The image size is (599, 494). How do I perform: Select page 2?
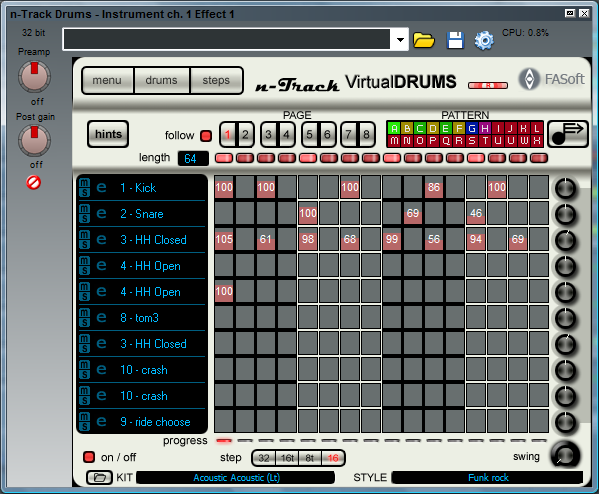click(x=245, y=134)
